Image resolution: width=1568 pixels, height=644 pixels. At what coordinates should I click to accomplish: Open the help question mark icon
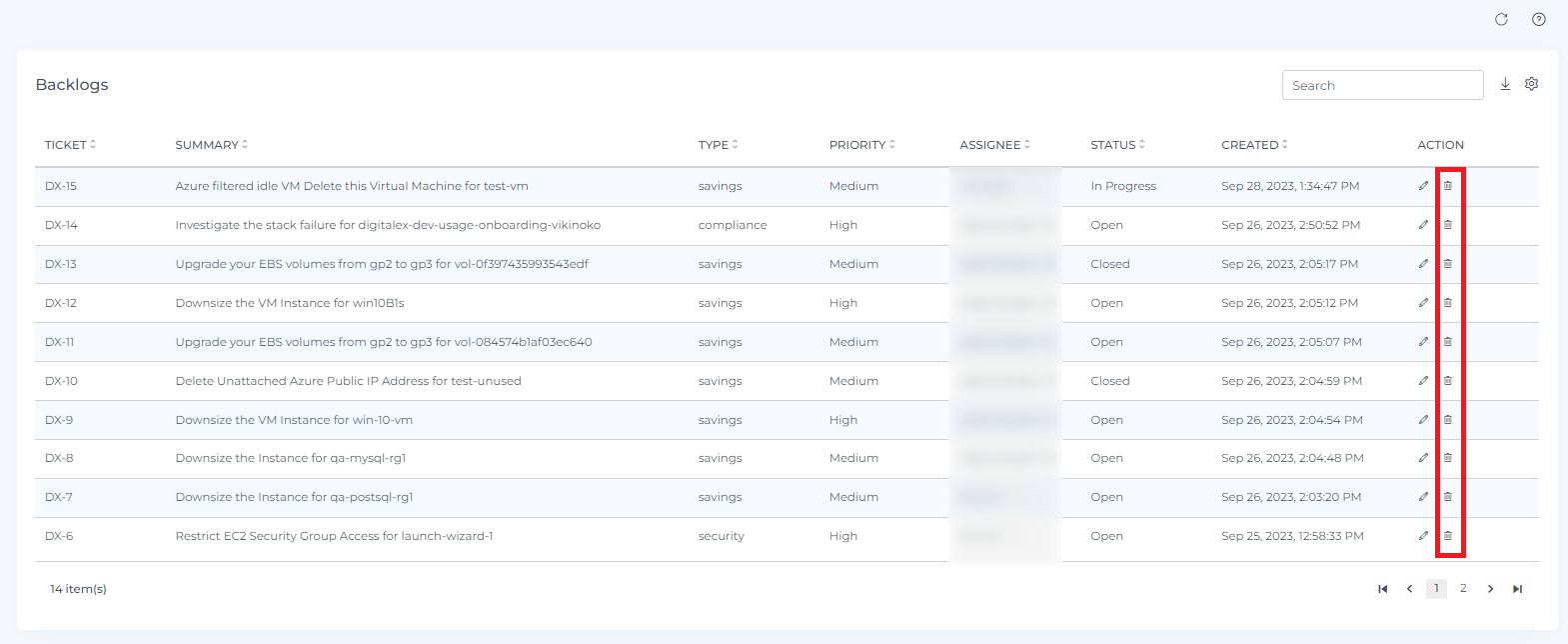(x=1539, y=20)
